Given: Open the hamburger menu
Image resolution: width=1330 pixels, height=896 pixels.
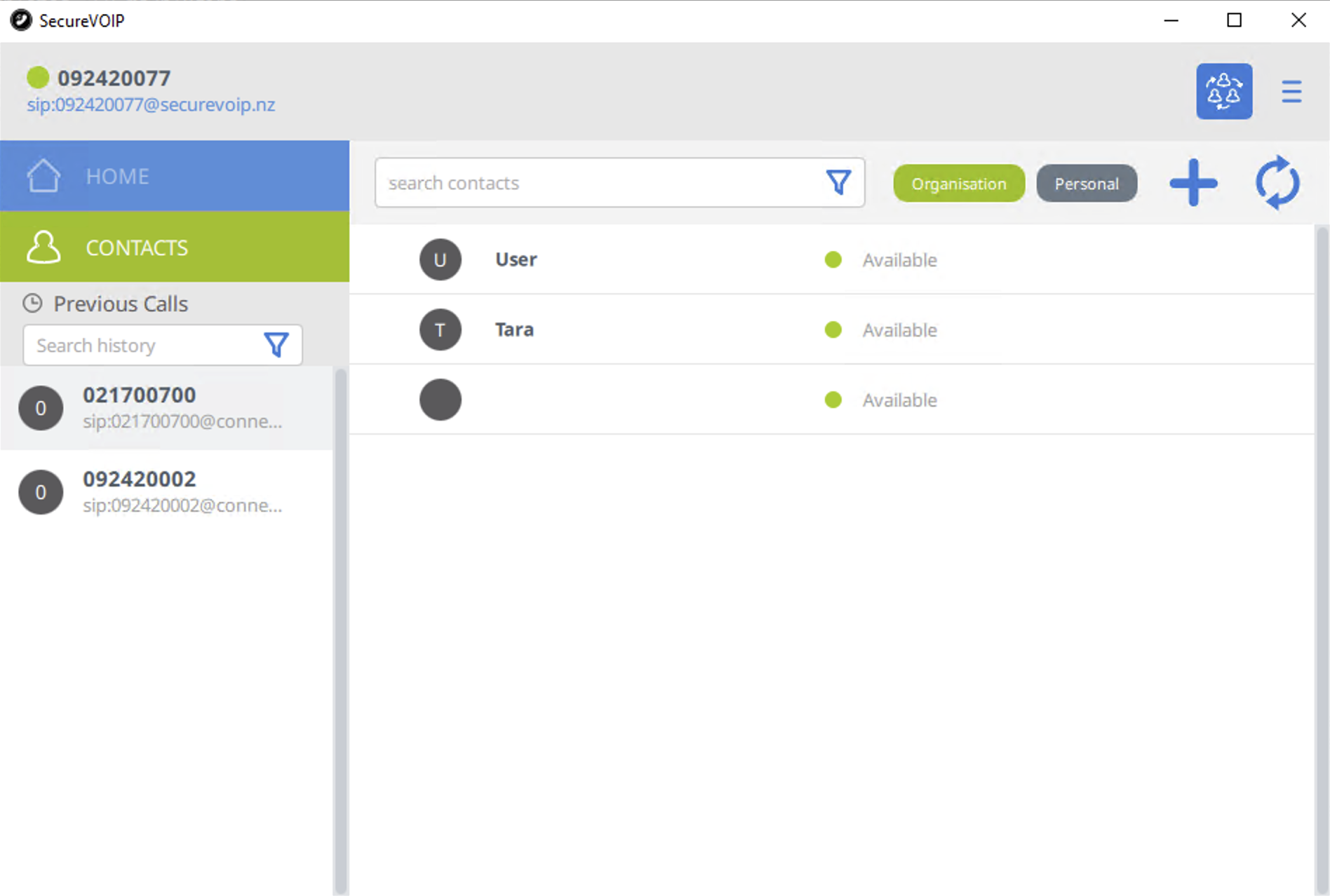Looking at the screenshot, I should point(1291,91).
